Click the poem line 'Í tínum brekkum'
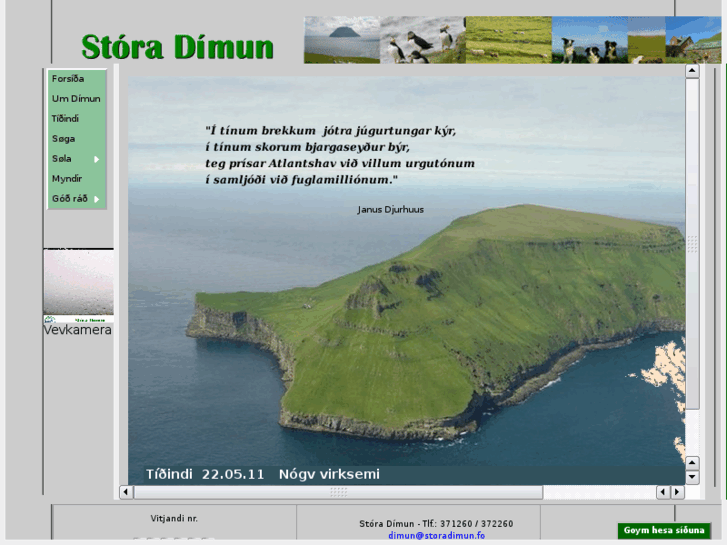727x545 pixels. click(x=331, y=130)
